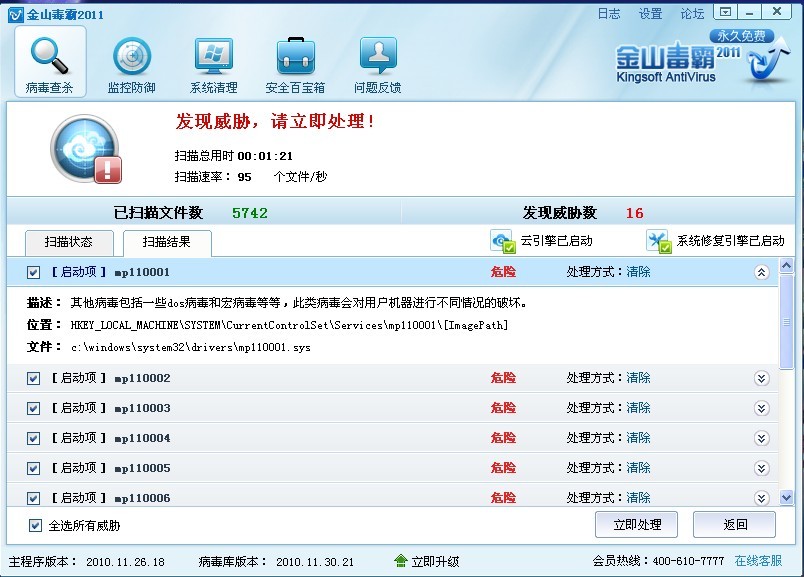The height and width of the screenshot is (577, 804).
Task: Uncheck the mp110004 threat checkbox
Action: (33, 439)
